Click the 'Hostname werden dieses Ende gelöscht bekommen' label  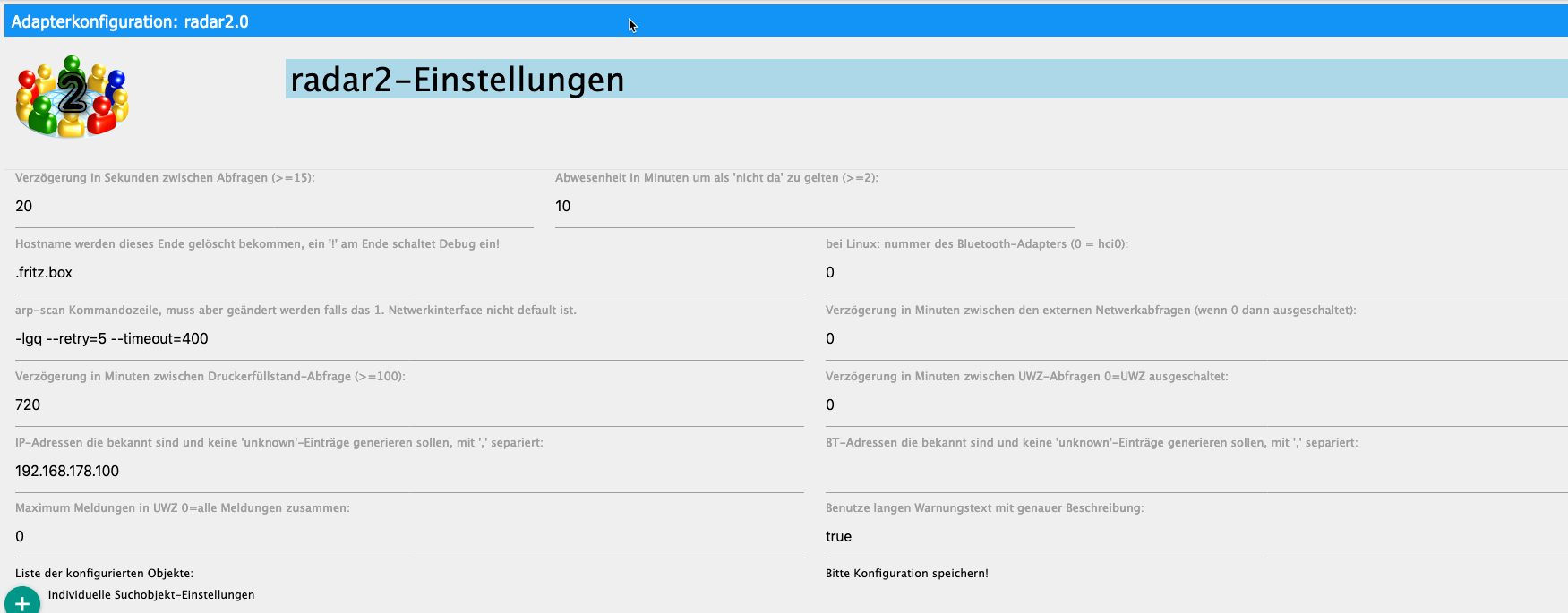(258, 244)
